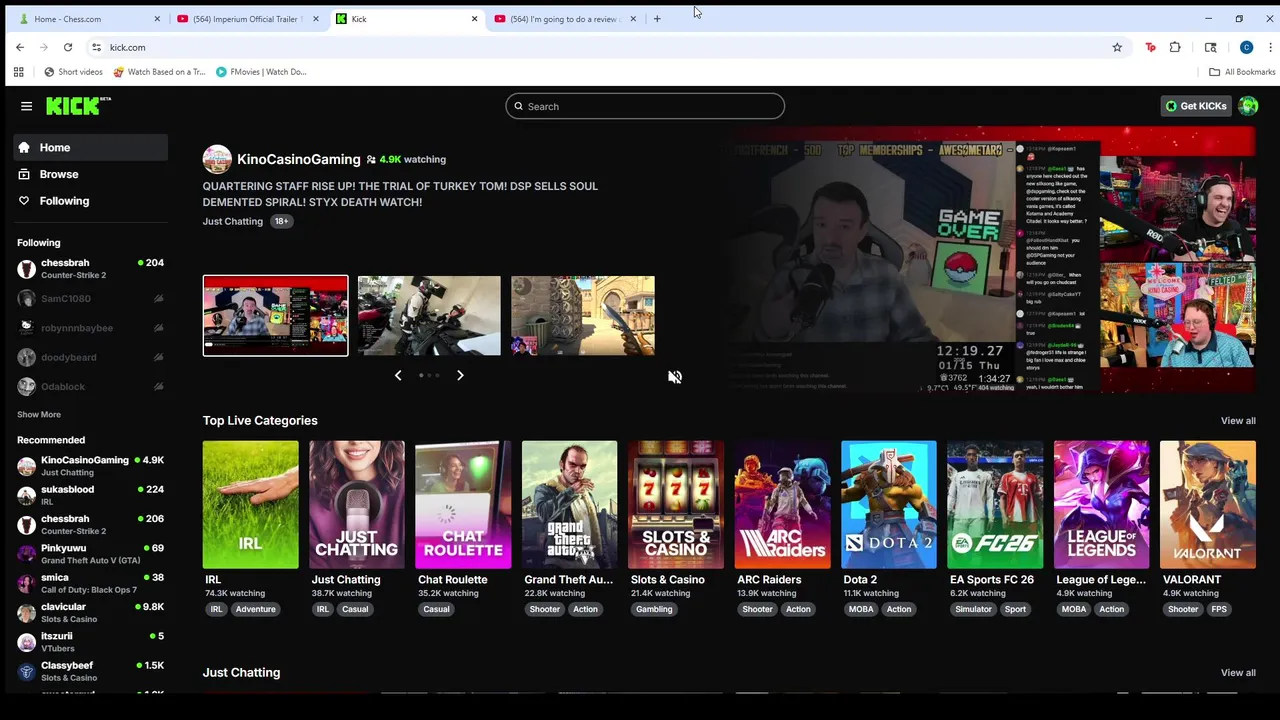
Task: Open sukasblood in Recommended list
Action: coord(91,495)
